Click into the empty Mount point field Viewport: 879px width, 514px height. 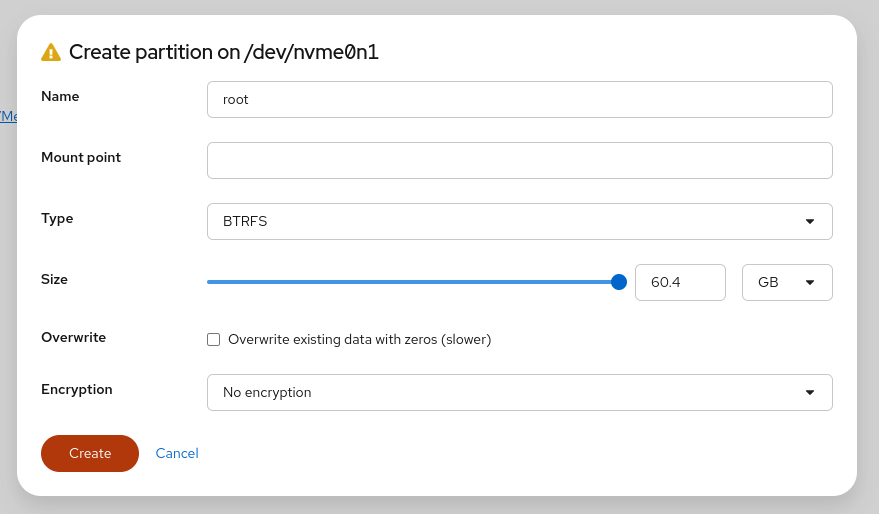click(x=520, y=161)
